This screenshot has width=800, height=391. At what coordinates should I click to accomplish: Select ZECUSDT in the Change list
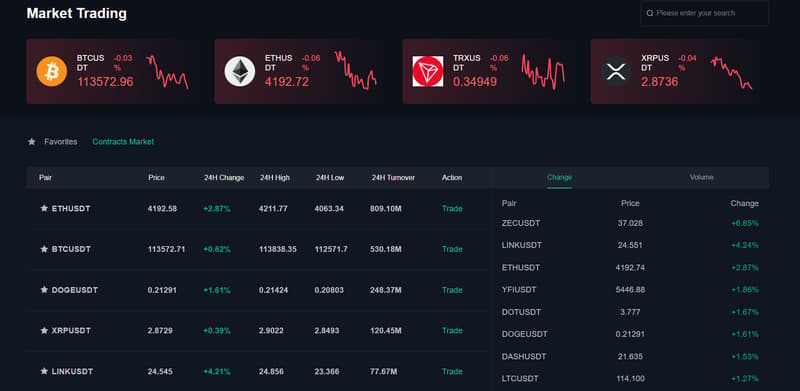[630, 223]
